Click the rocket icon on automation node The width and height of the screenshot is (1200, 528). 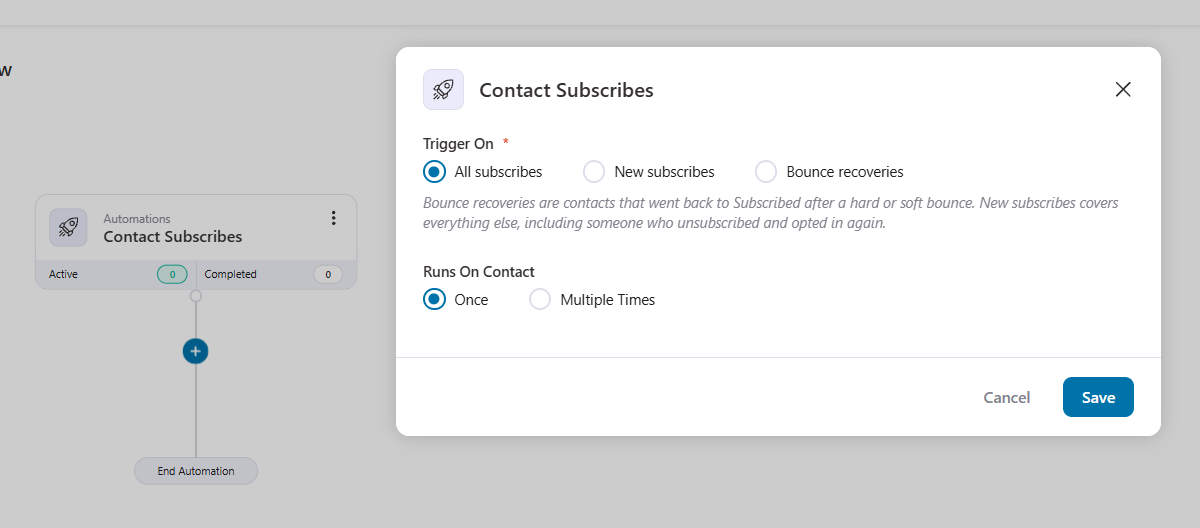coord(68,227)
